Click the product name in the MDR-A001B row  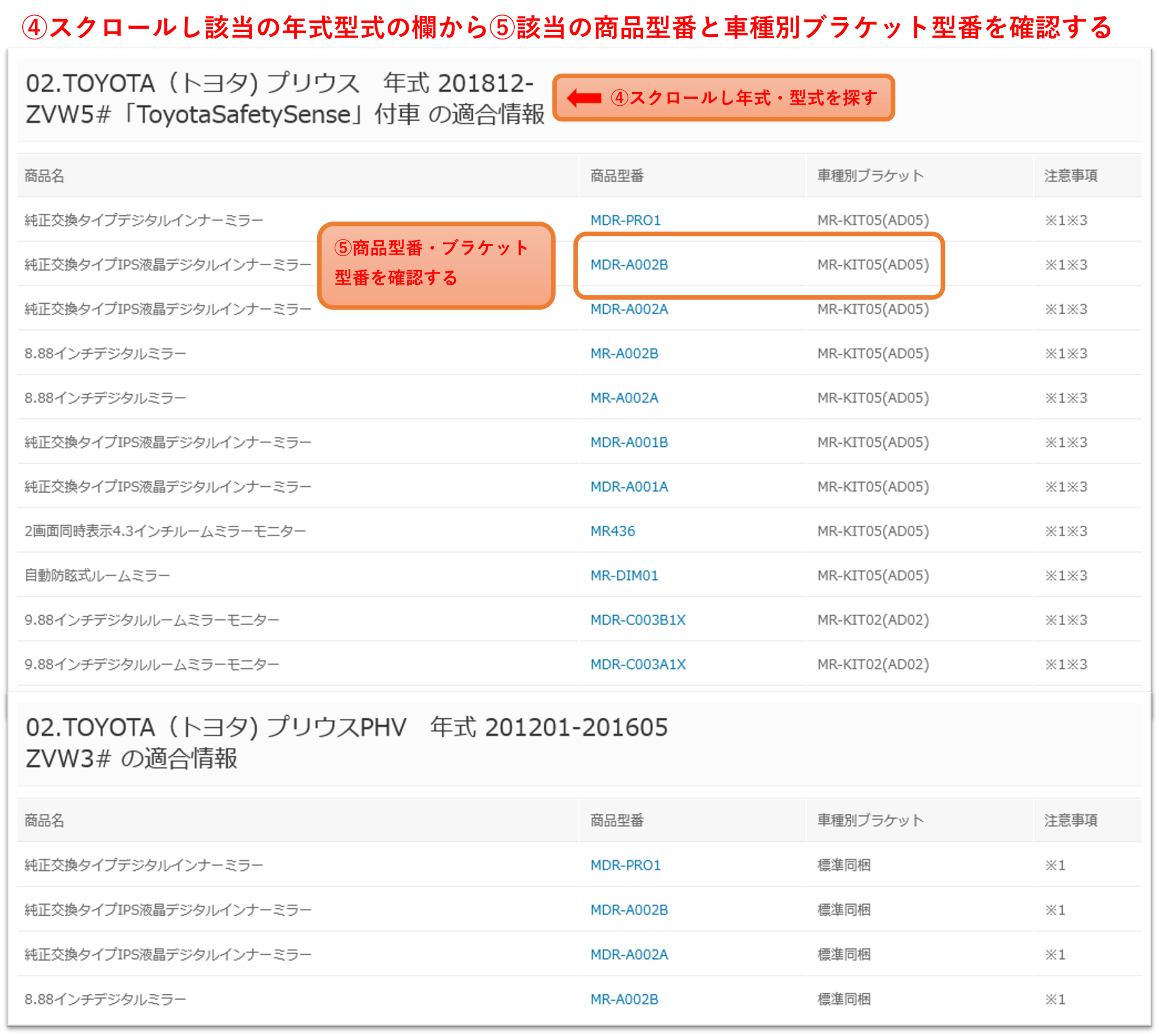(x=168, y=442)
